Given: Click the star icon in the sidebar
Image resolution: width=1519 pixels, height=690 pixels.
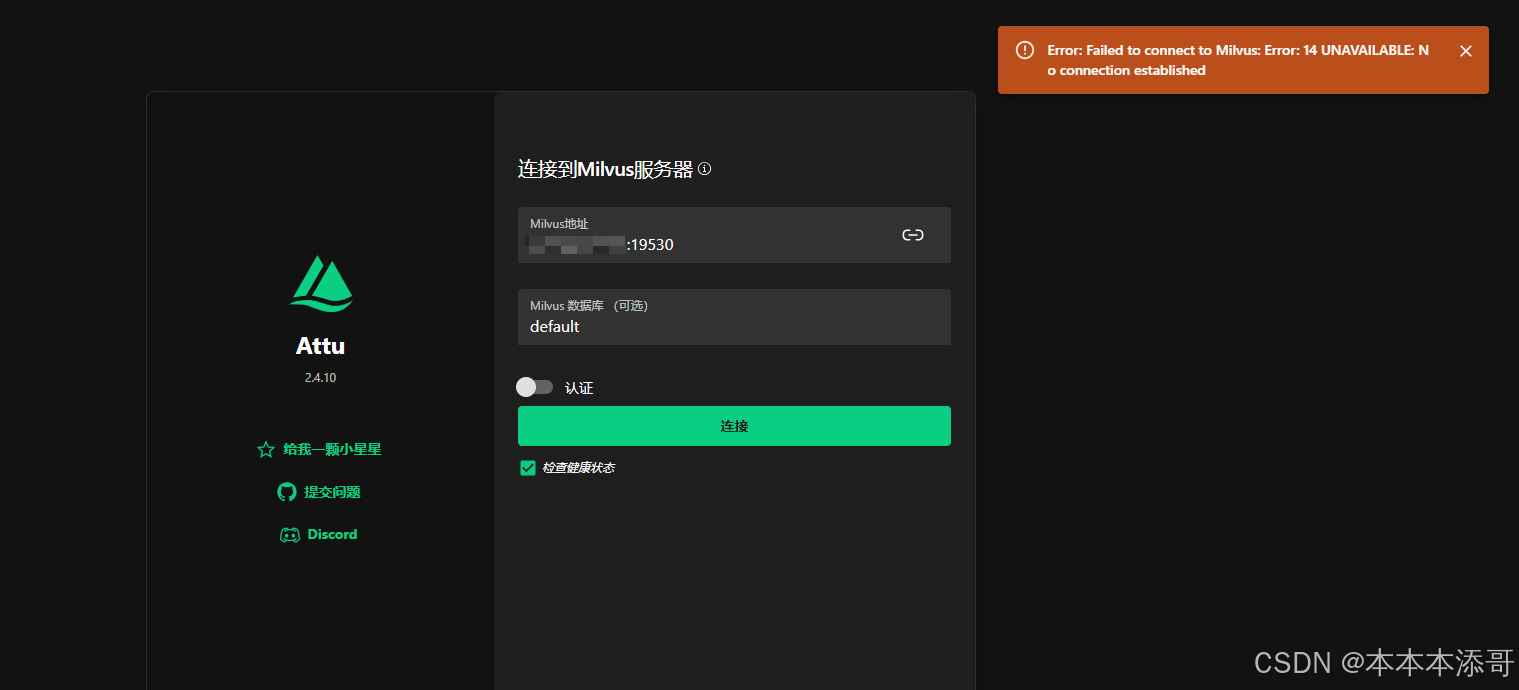Looking at the screenshot, I should [x=266, y=450].
